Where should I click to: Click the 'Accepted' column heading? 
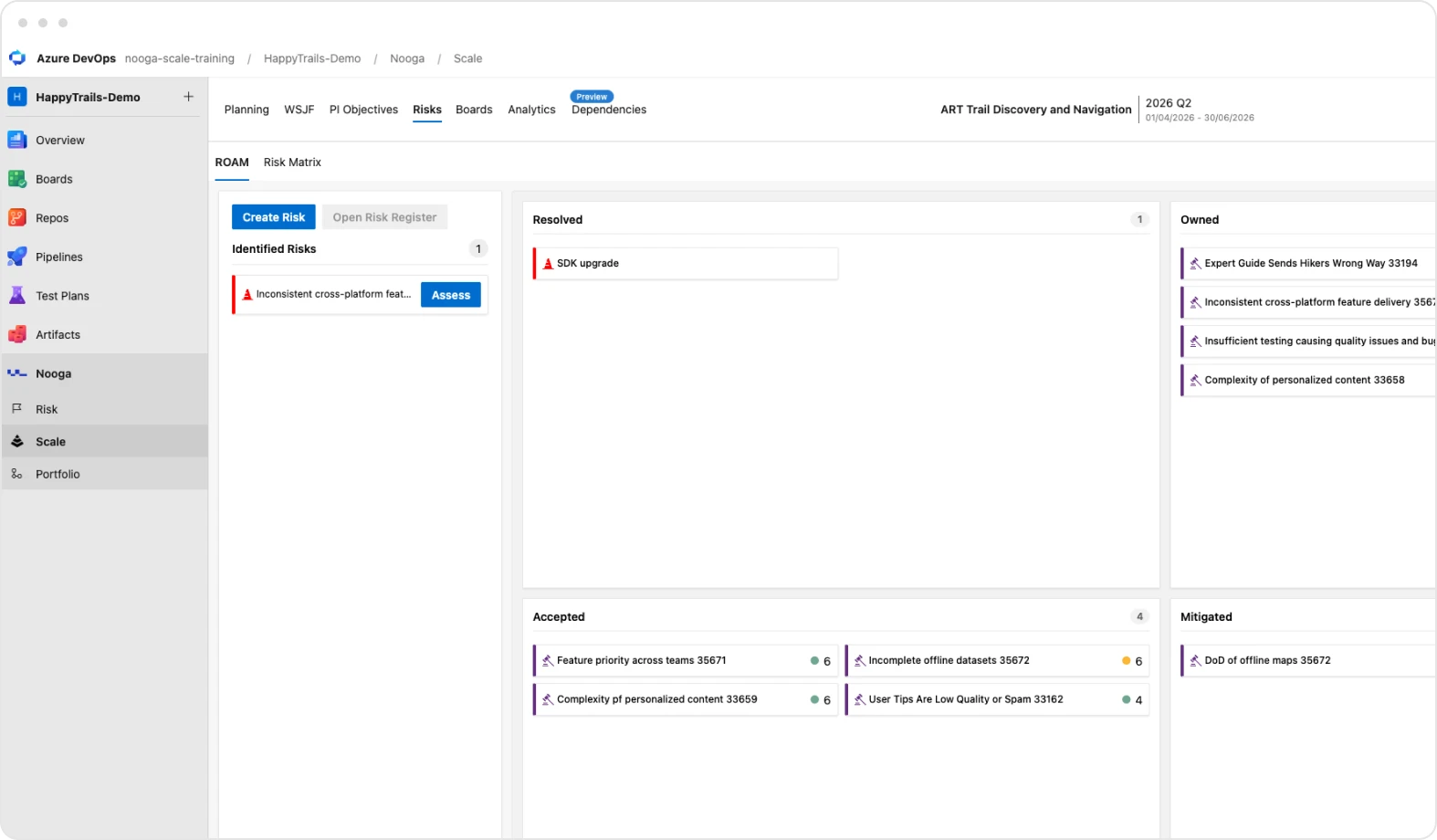point(559,617)
